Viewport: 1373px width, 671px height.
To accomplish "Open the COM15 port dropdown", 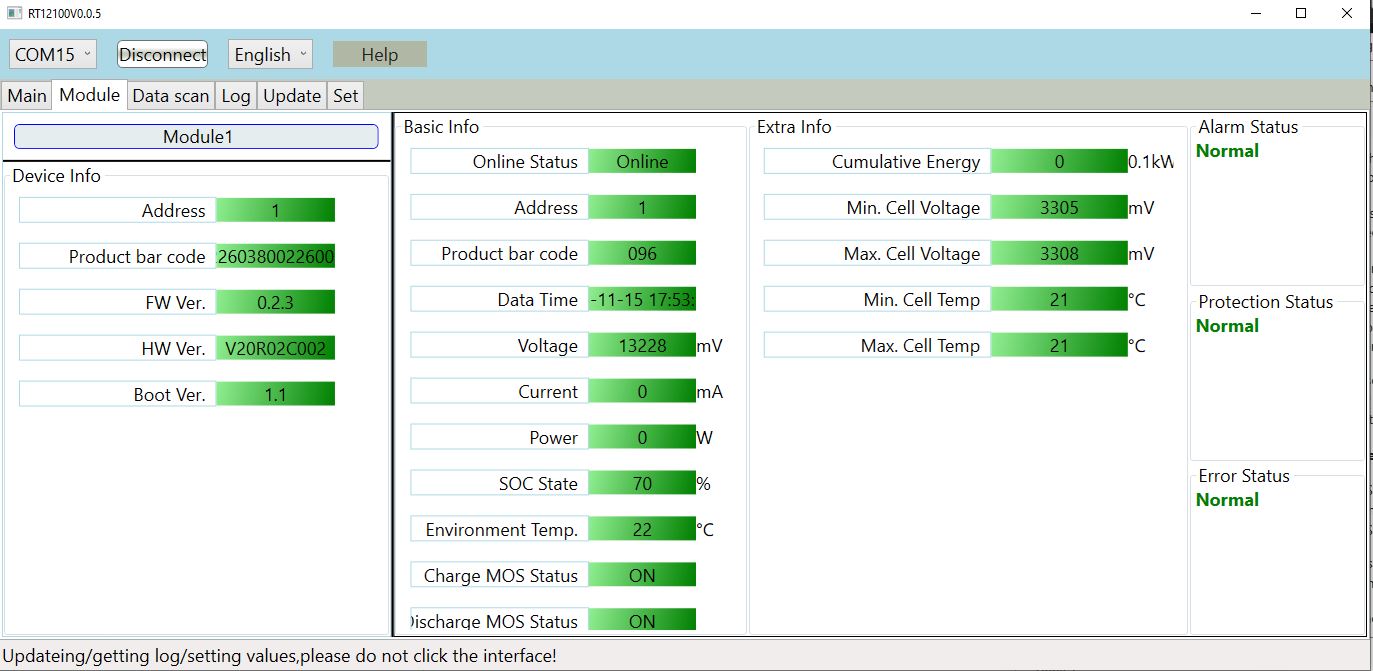I will pyautogui.click(x=53, y=54).
